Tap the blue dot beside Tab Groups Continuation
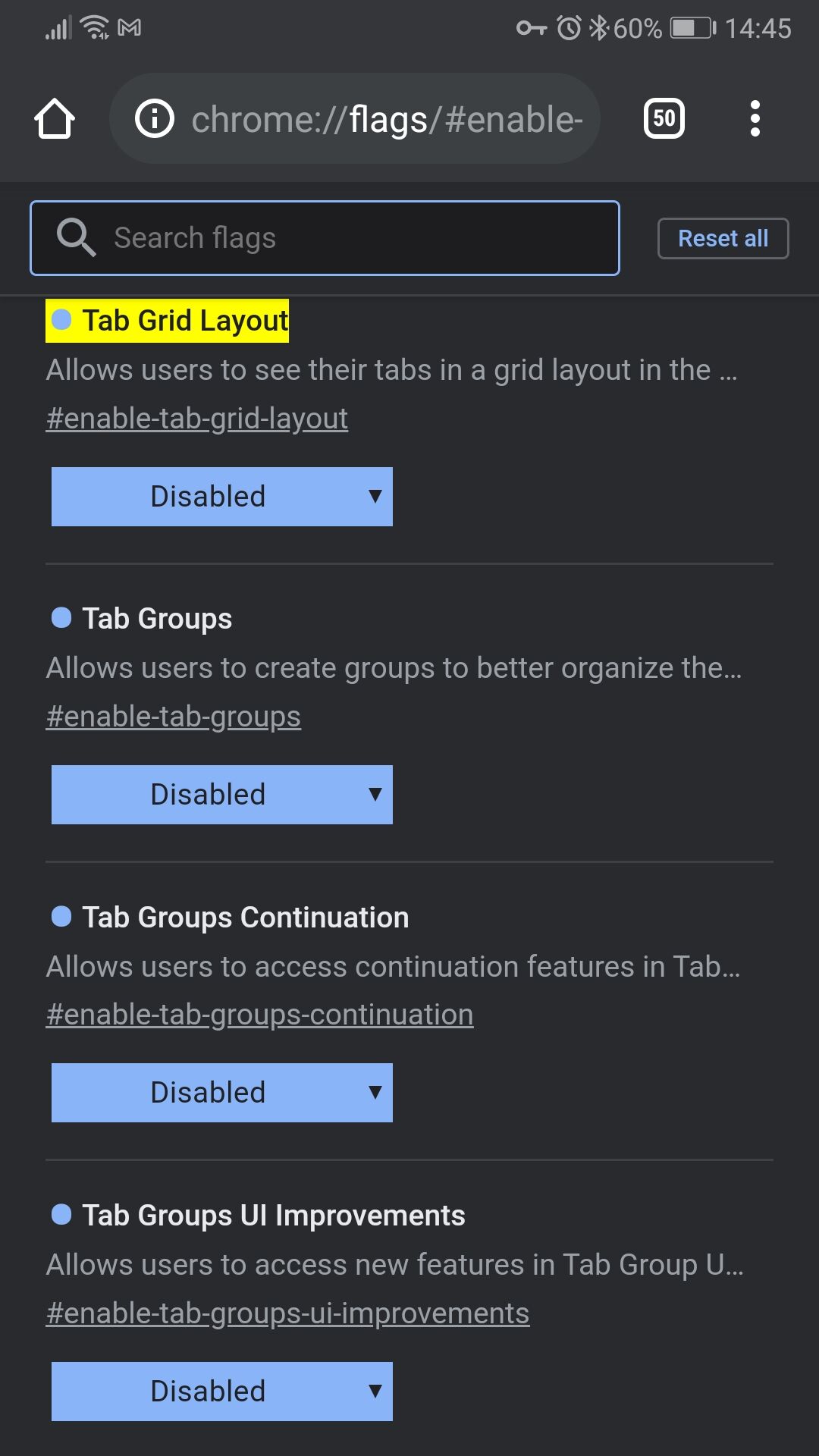The height and width of the screenshot is (1456, 819). click(61, 917)
